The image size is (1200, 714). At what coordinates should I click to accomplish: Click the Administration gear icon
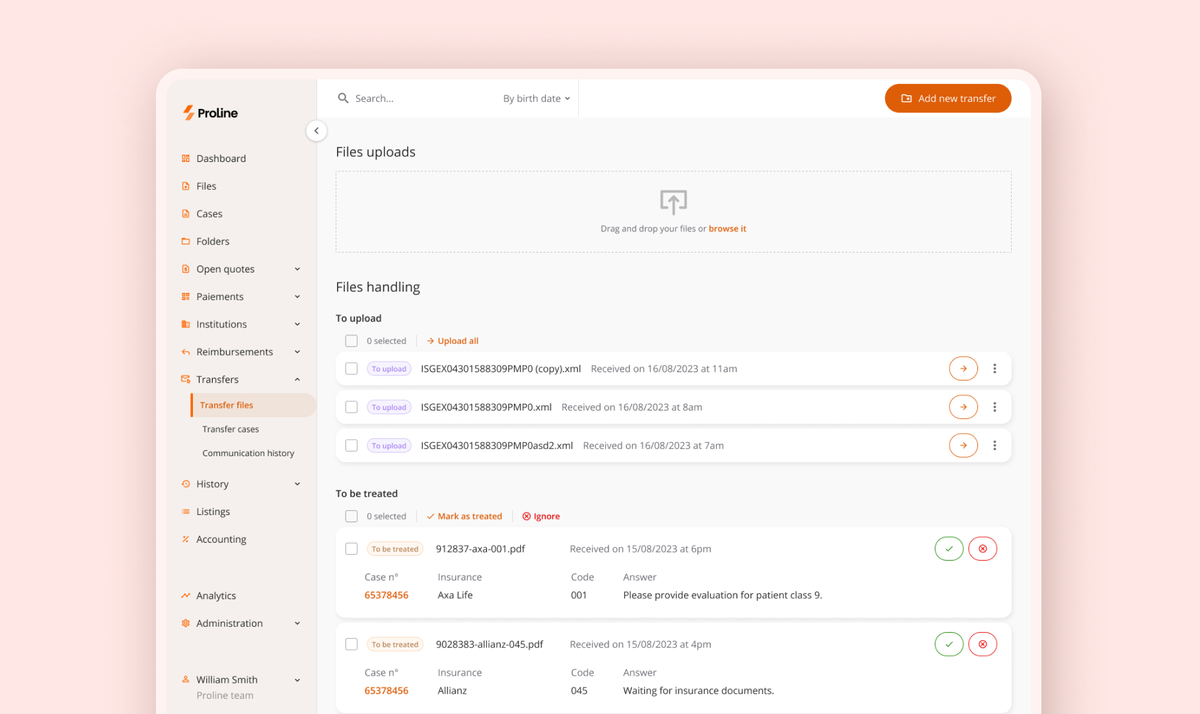[185, 623]
